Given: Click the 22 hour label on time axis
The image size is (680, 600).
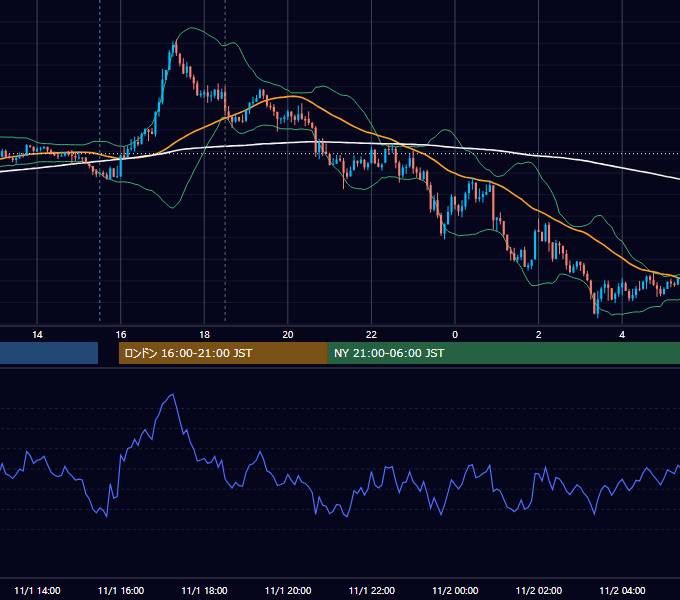Looking at the screenshot, I should [371, 335].
